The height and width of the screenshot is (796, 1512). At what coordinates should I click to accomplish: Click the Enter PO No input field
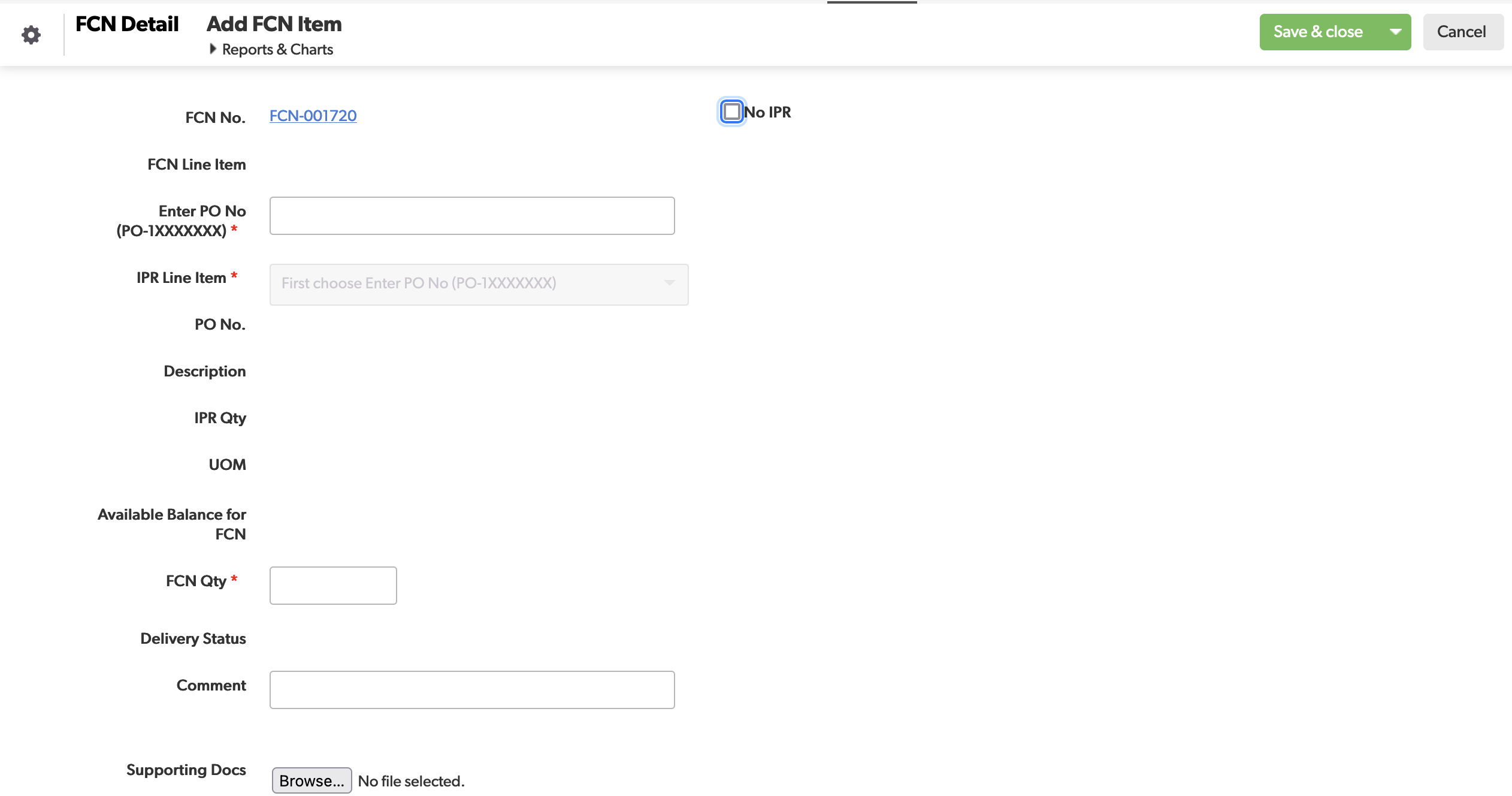472,216
